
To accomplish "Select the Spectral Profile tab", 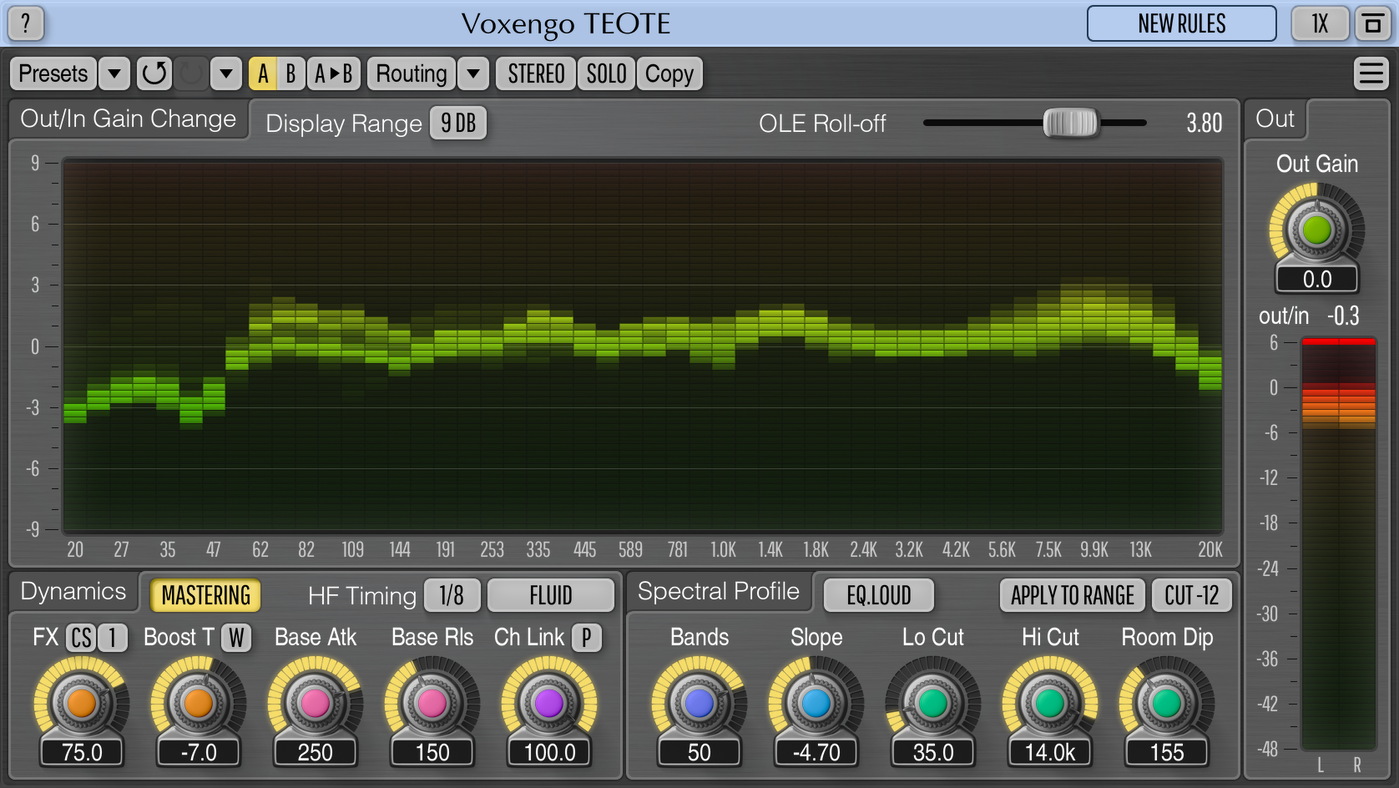I will 718,591.
